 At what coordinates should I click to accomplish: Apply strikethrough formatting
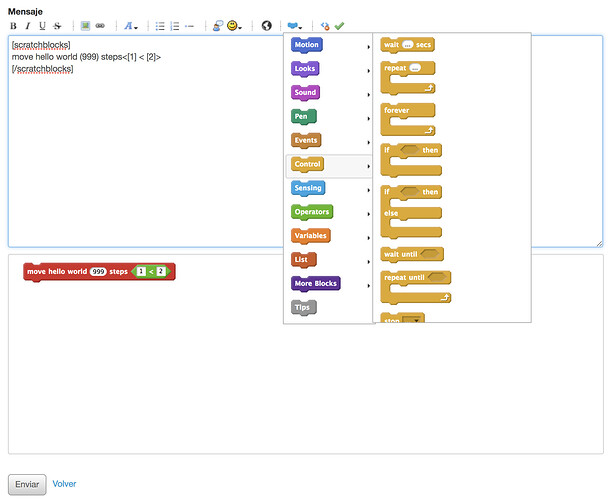click(x=57, y=26)
